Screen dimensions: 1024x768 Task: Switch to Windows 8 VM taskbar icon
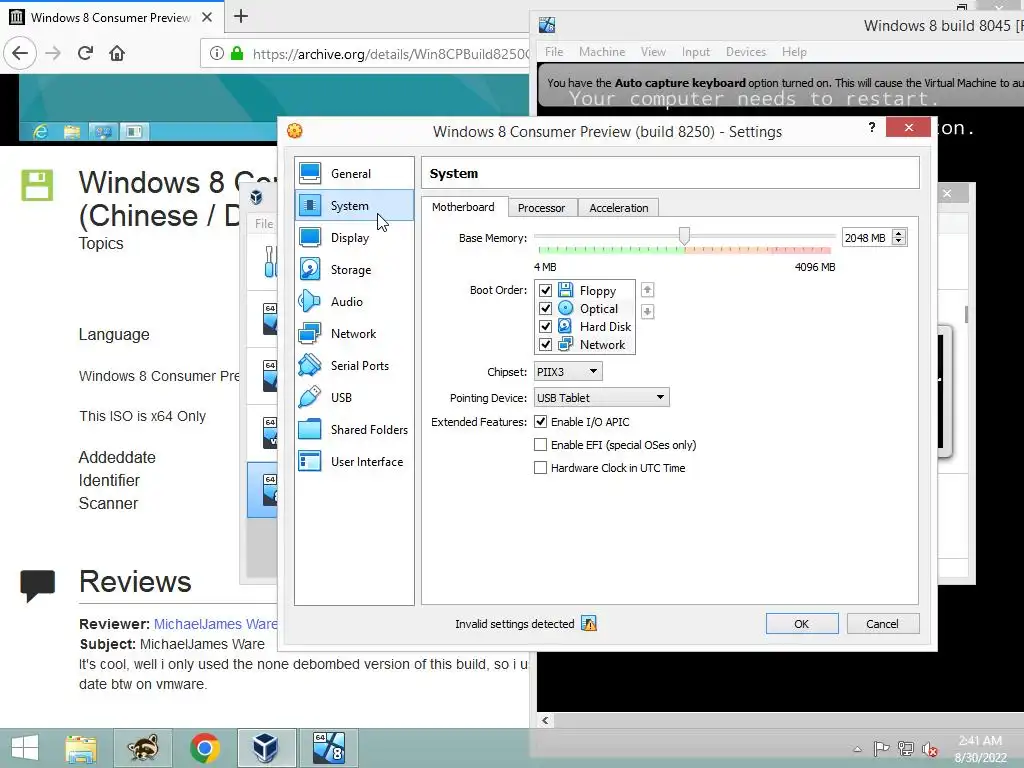(x=328, y=748)
